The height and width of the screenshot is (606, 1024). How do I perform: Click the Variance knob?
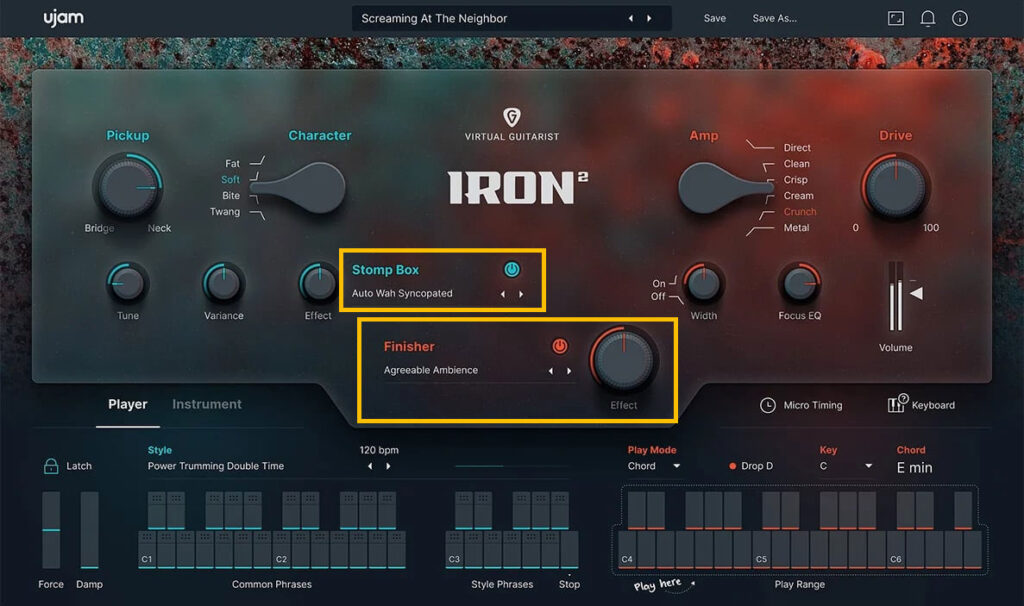[223, 283]
